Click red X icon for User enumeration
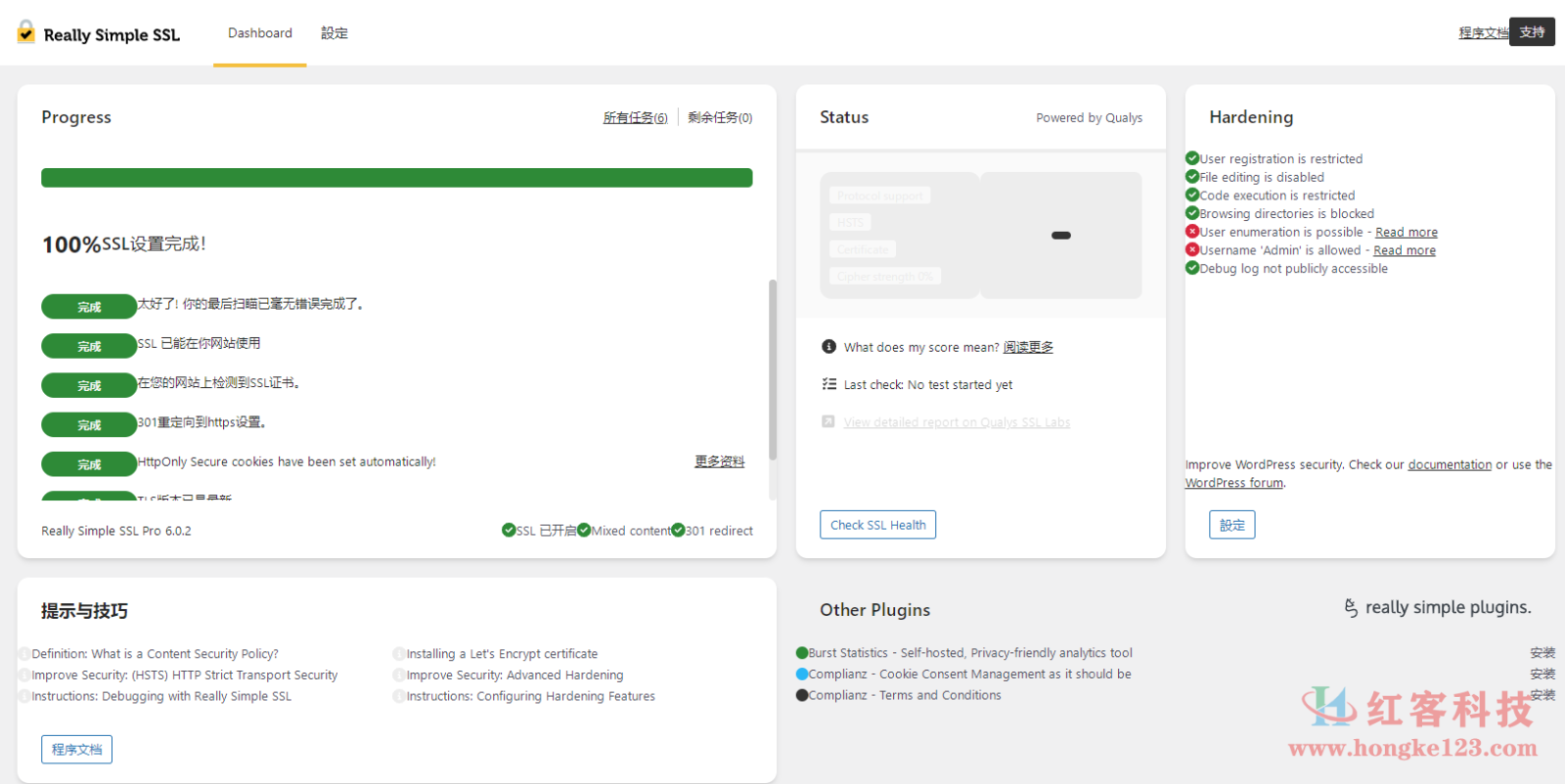The height and width of the screenshot is (784, 1565). 1192,231
